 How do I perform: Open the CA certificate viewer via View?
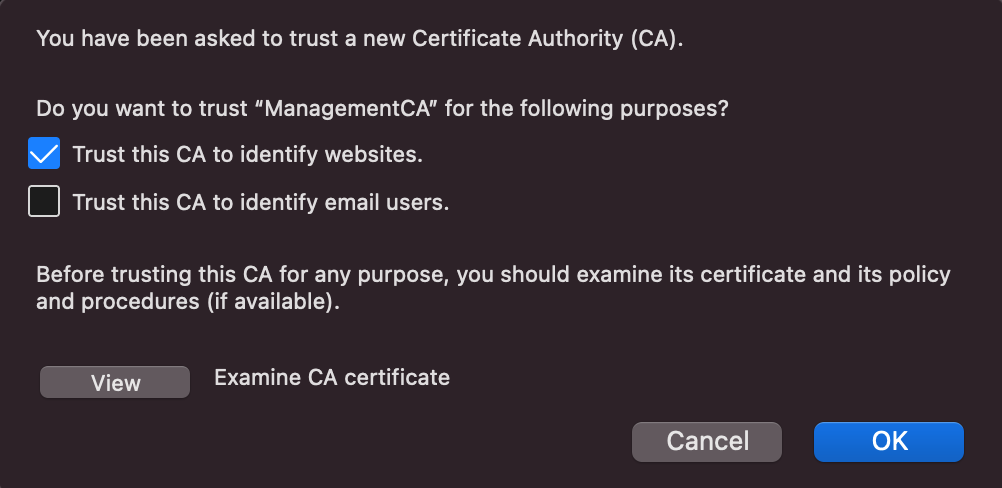[x=115, y=383]
